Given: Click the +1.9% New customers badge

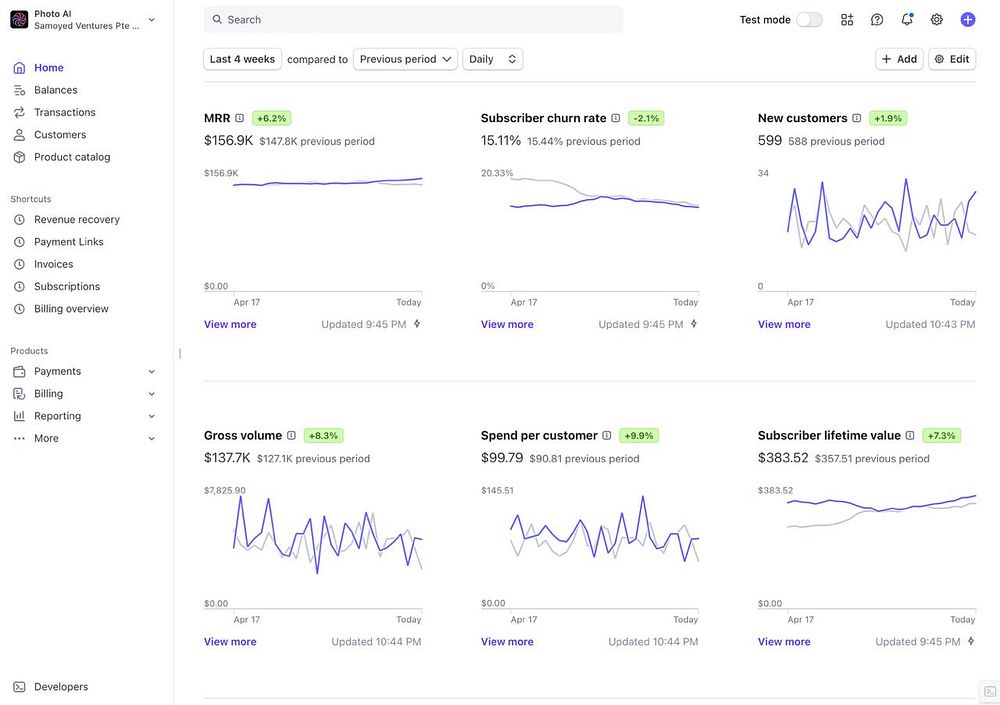Looking at the screenshot, I should coord(888,118).
